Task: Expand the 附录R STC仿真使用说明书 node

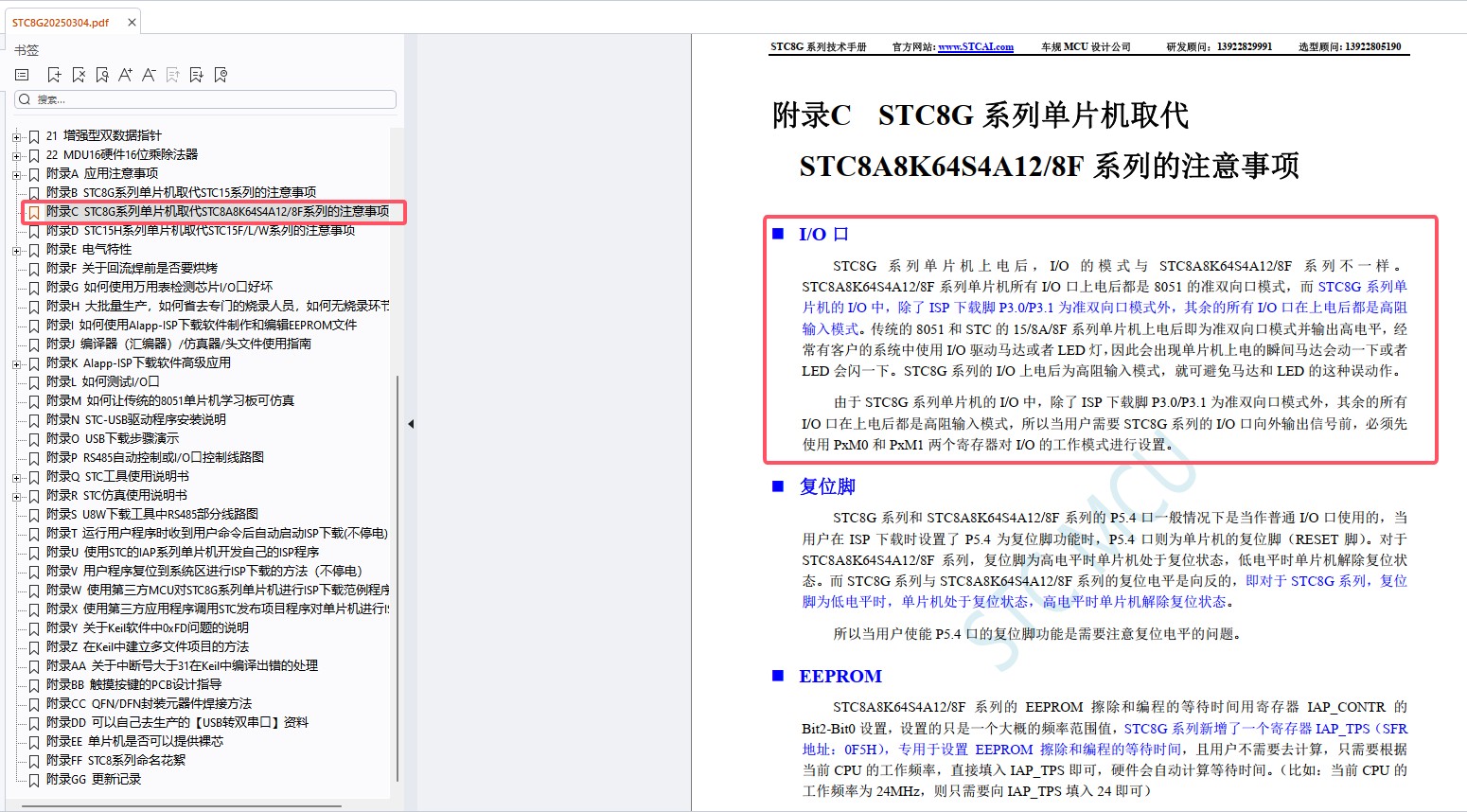Action: 16,496
